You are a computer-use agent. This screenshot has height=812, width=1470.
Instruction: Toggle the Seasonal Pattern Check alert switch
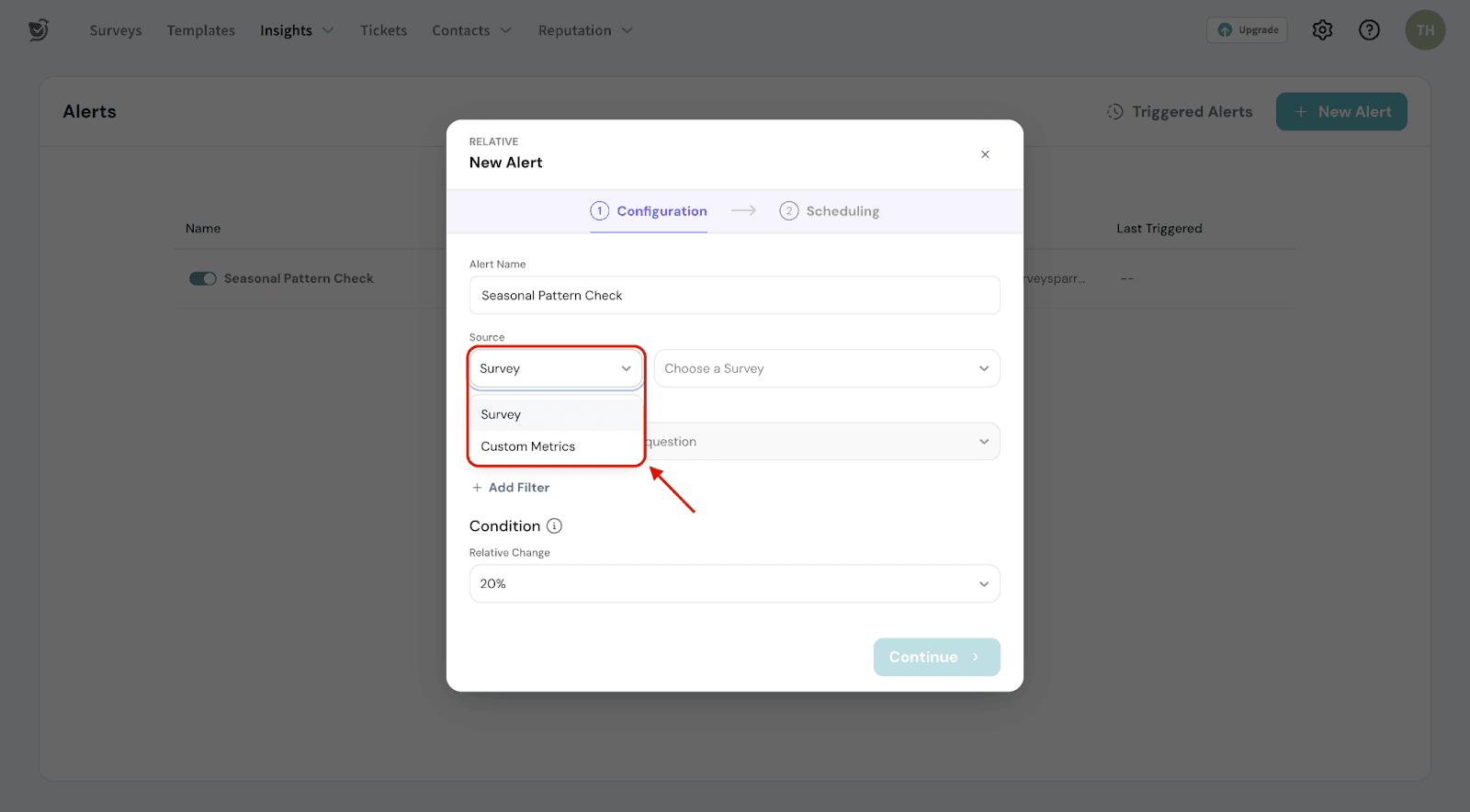[202, 278]
